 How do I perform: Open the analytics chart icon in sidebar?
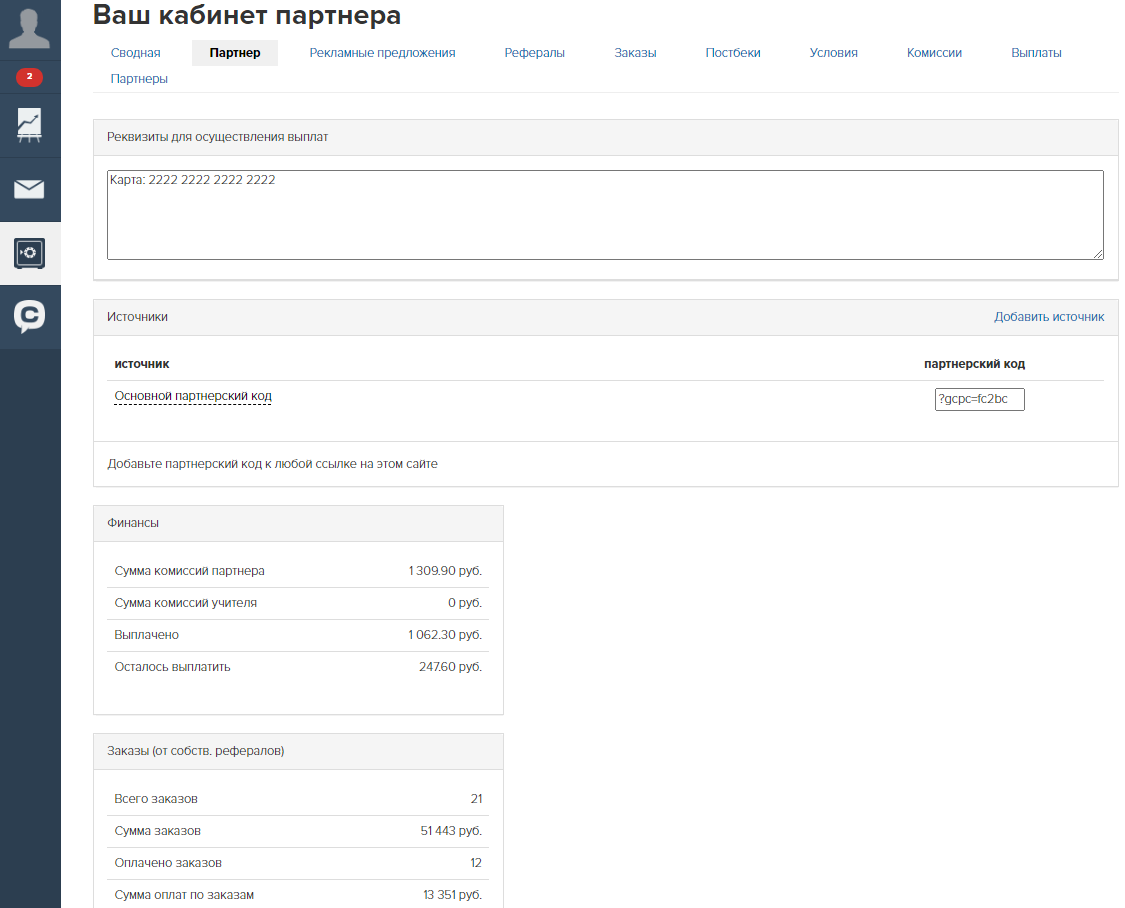(x=29, y=125)
